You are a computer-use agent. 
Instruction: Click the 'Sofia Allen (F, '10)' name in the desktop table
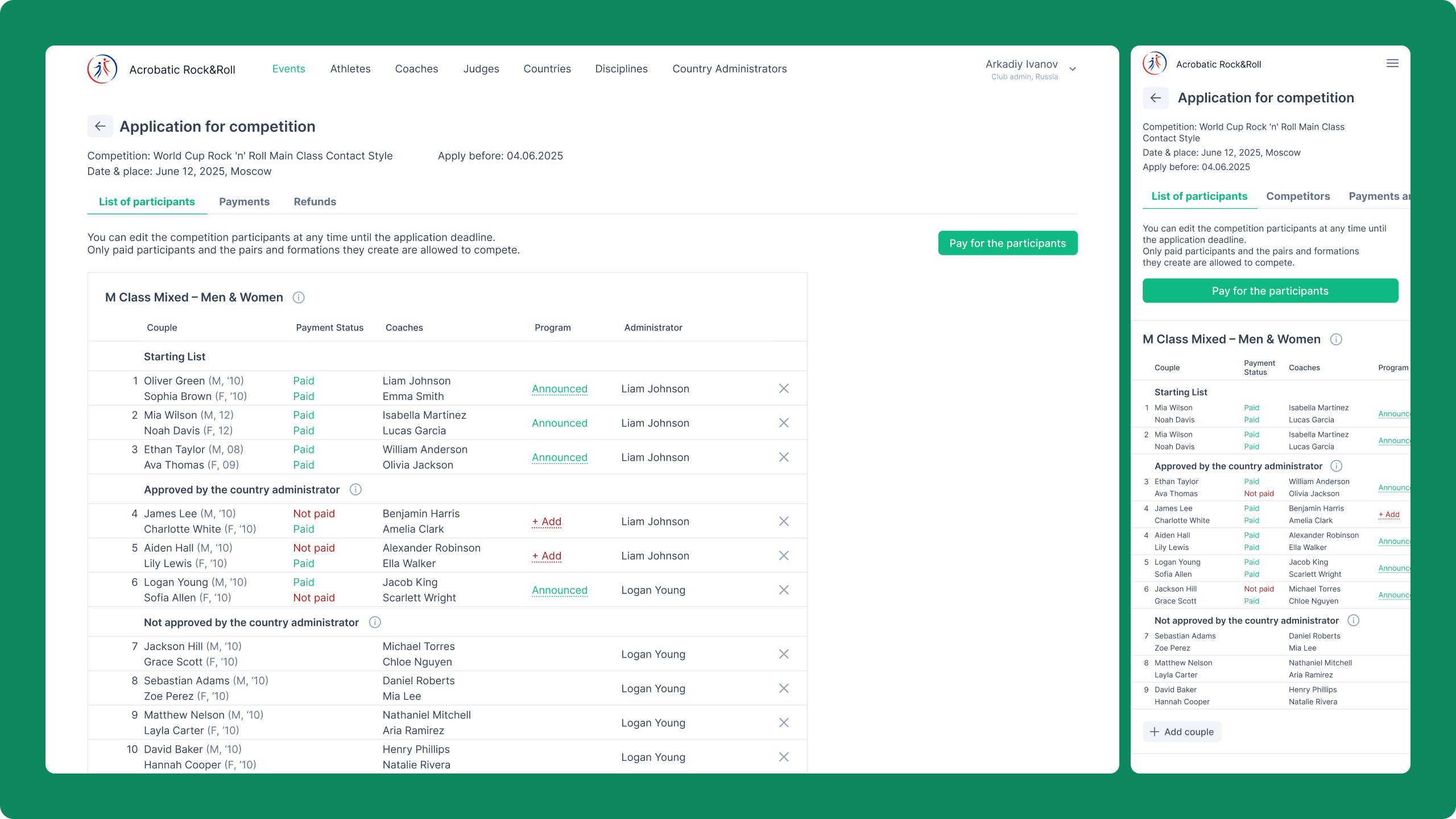(187, 598)
